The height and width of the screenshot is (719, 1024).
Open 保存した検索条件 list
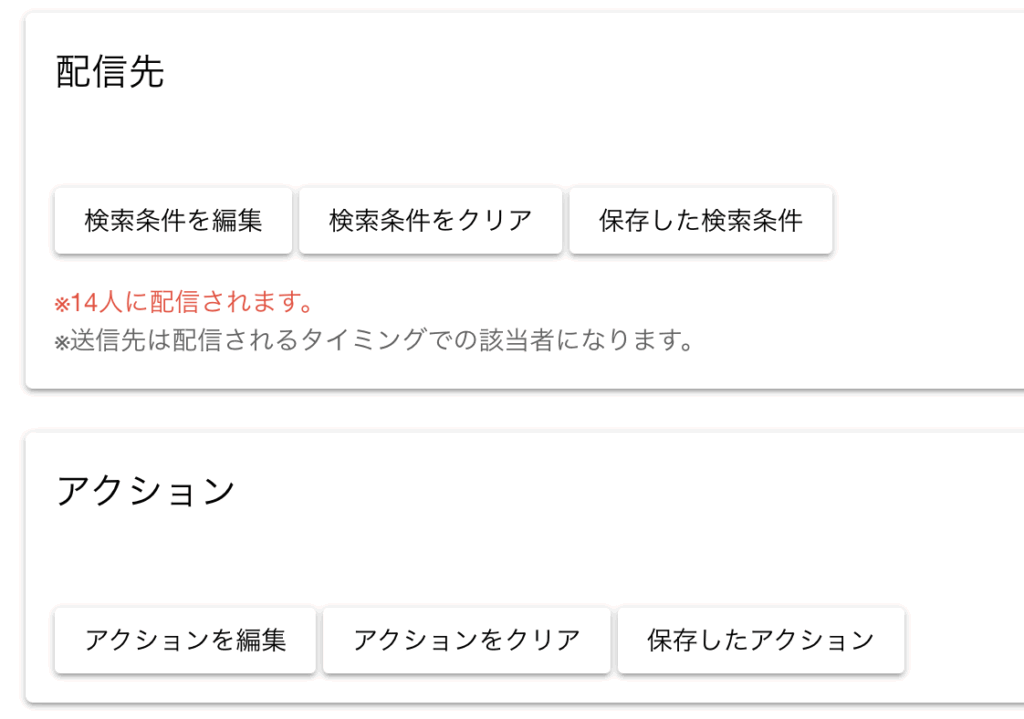tap(700, 220)
